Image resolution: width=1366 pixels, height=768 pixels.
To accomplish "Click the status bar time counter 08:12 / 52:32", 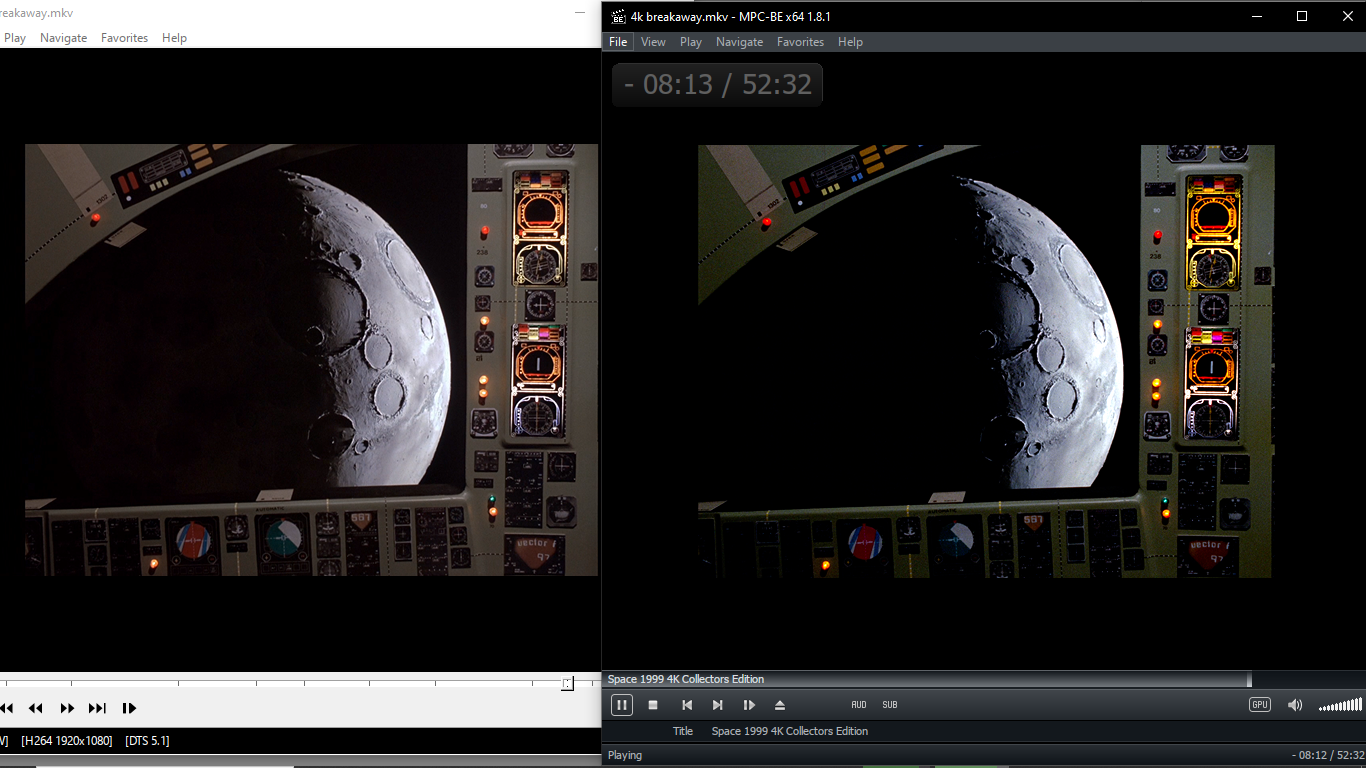I will point(1326,755).
